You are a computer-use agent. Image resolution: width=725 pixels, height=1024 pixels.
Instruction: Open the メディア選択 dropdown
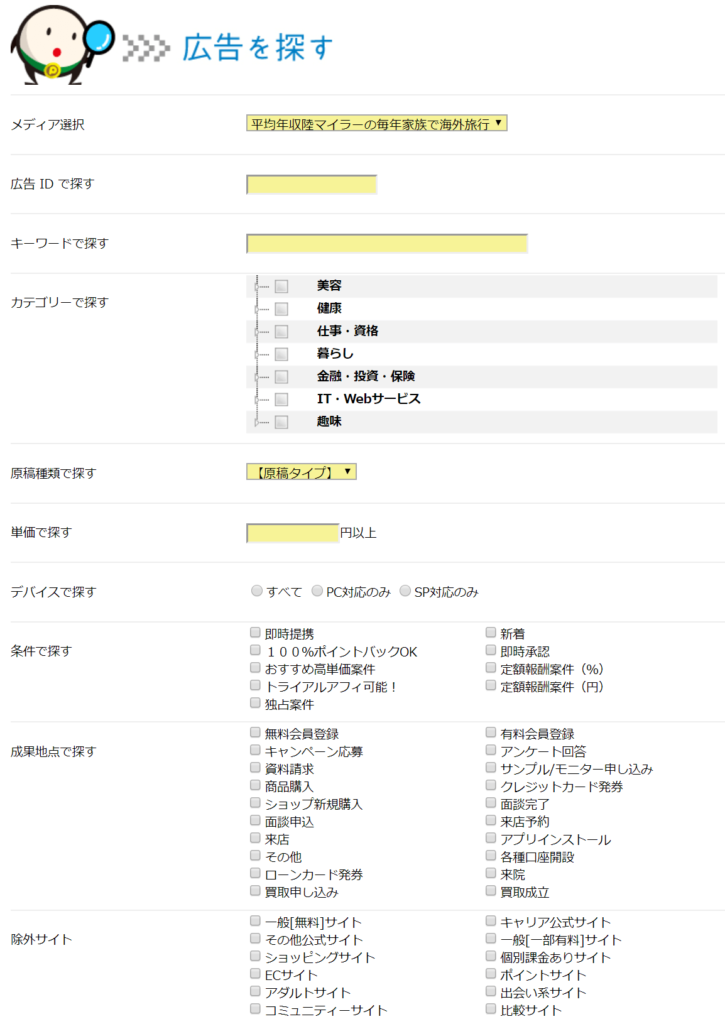pyautogui.click(x=376, y=124)
